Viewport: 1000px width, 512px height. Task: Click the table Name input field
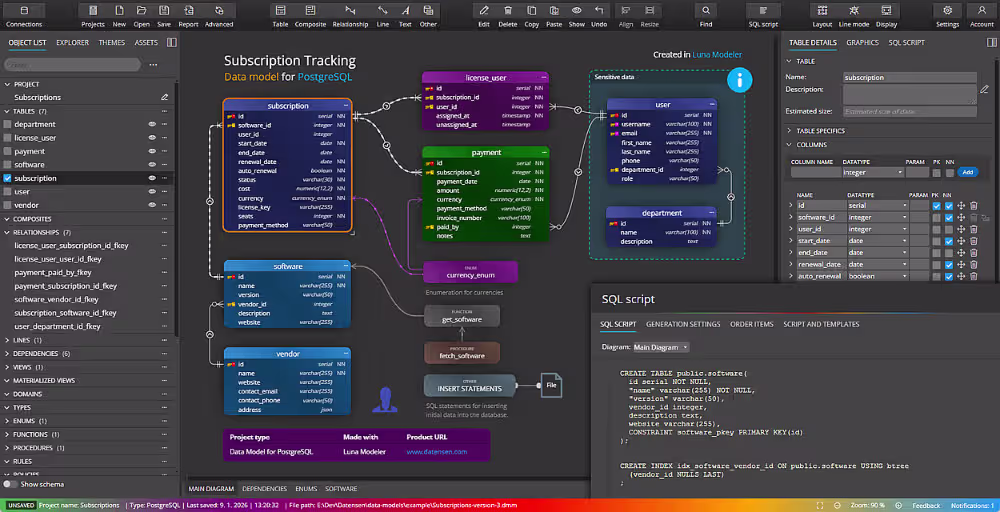tap(909, 77)
